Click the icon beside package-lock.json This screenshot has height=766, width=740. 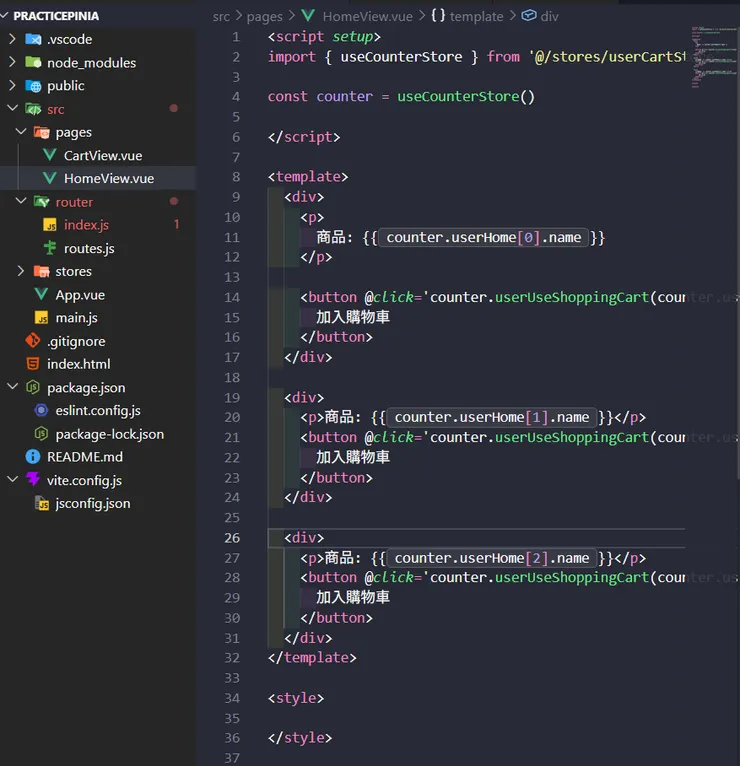tap(42, 434)
